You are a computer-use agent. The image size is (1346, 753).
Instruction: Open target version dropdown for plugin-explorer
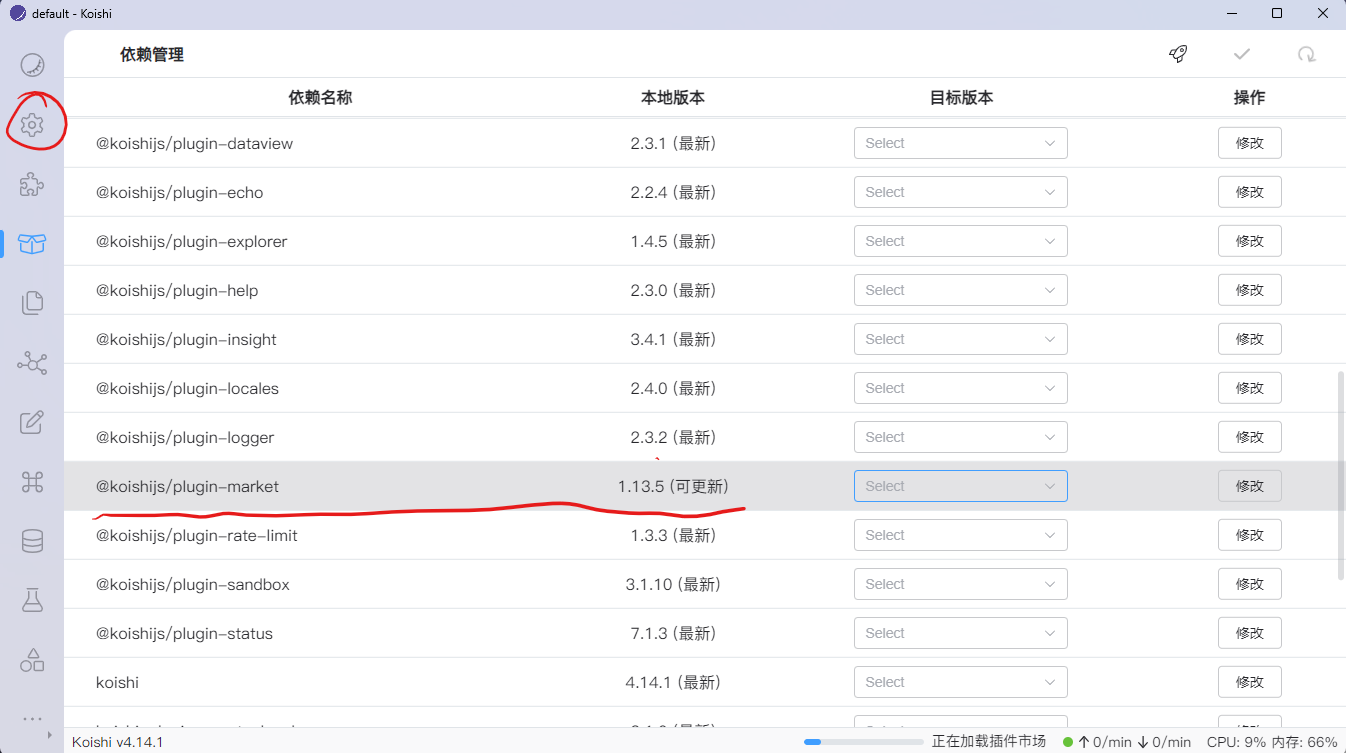tap(960, 241)
